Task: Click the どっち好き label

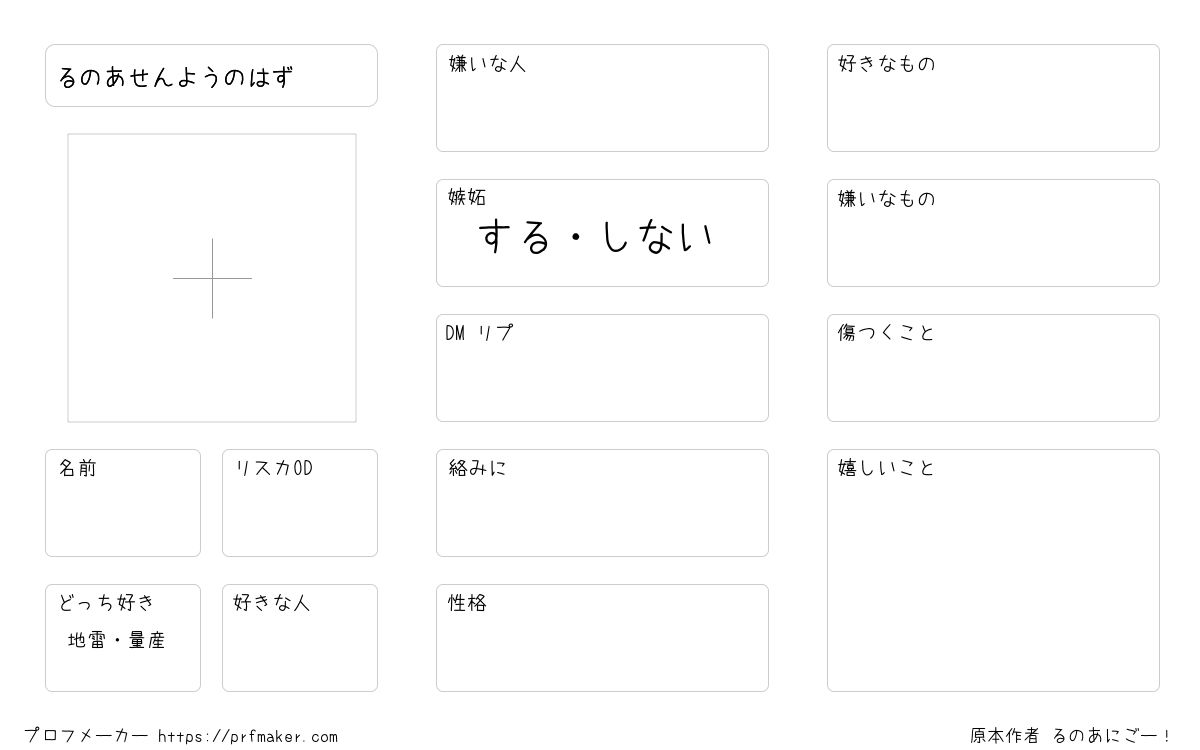Action: coord(107,603)
